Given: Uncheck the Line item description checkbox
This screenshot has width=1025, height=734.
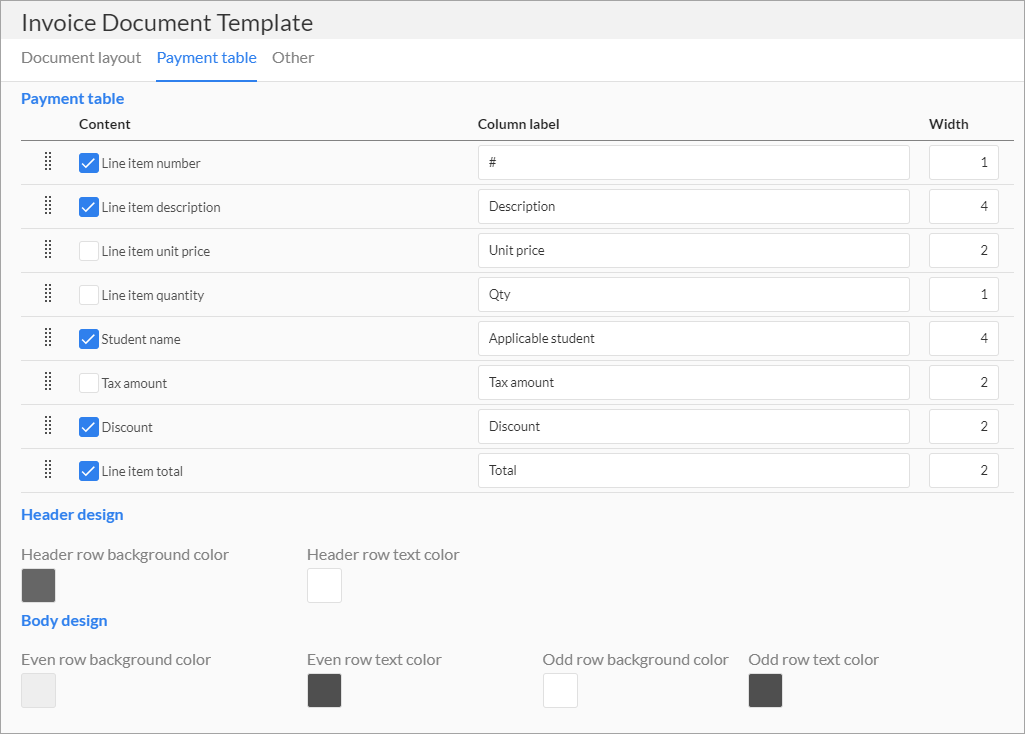Looking at the screenshot, I should [89, 207].
